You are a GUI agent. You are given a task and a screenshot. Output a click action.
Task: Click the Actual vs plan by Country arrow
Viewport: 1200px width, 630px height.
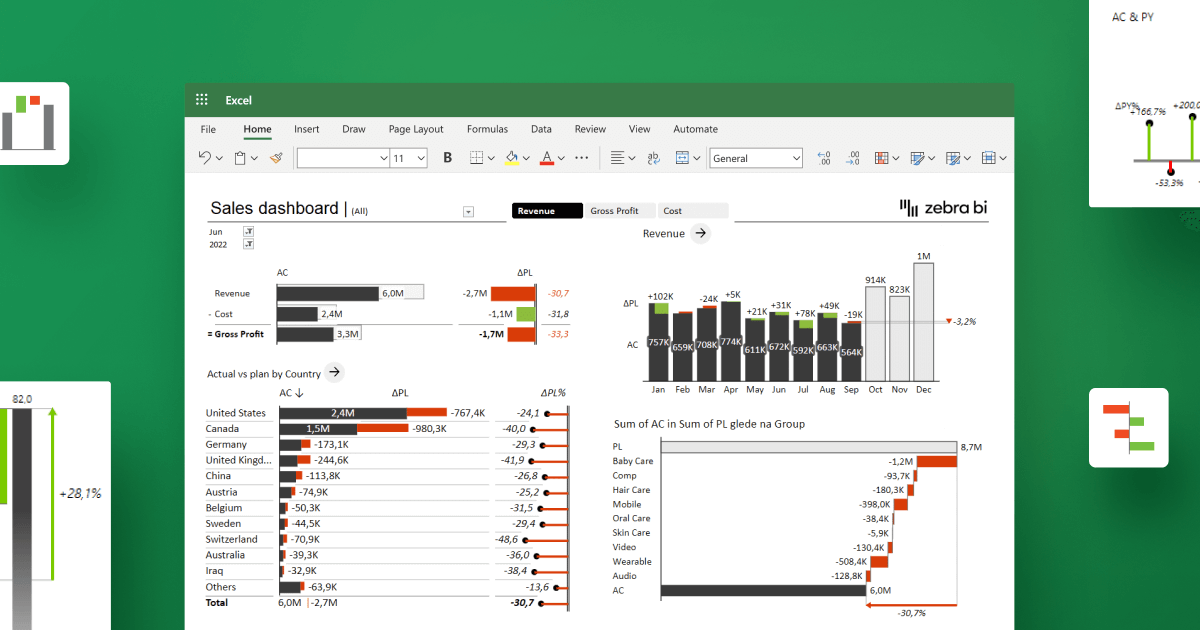coord(333,371)
